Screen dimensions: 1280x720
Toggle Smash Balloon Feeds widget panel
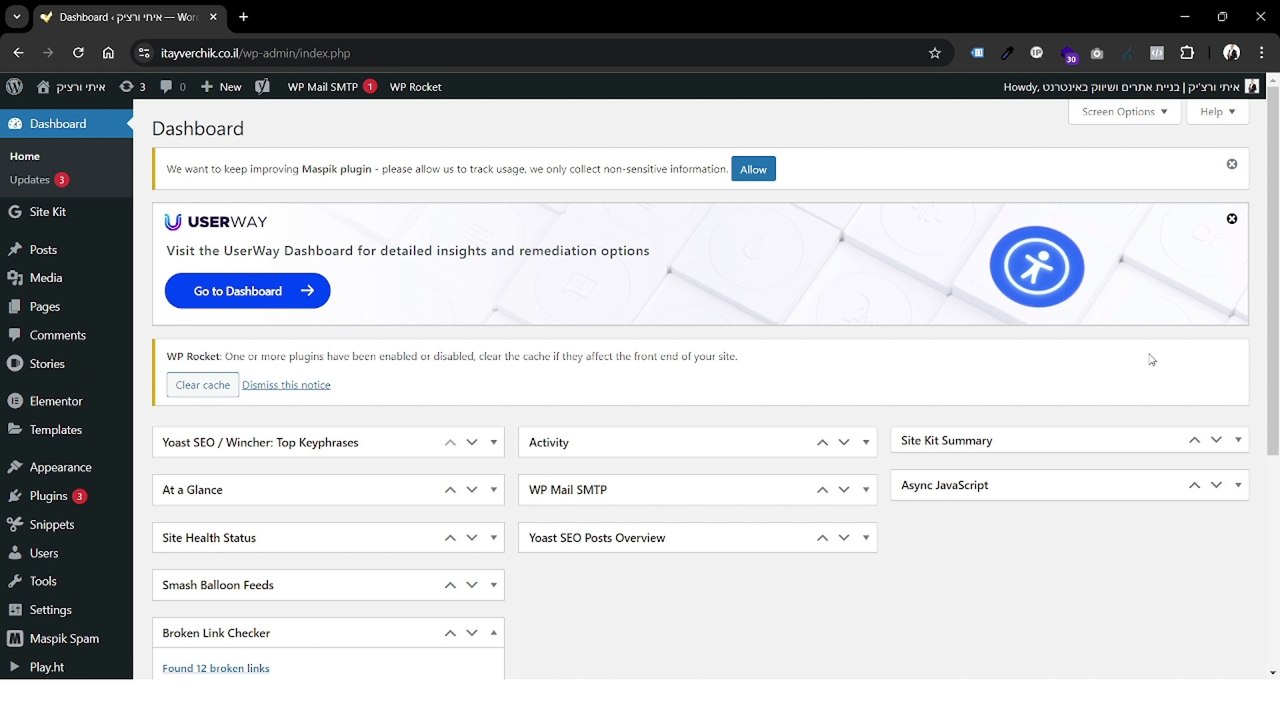pyautogui.click(x=493, y=585)
